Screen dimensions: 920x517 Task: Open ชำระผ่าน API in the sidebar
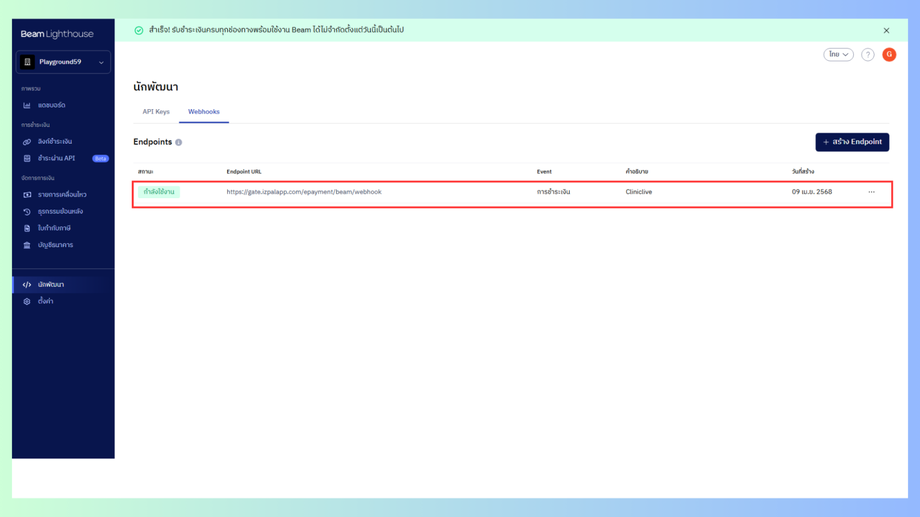[x=56, y=158]
